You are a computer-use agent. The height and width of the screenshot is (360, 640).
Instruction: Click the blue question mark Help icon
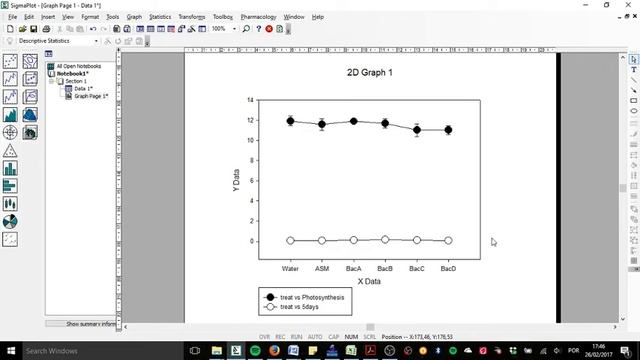(258, 29)
